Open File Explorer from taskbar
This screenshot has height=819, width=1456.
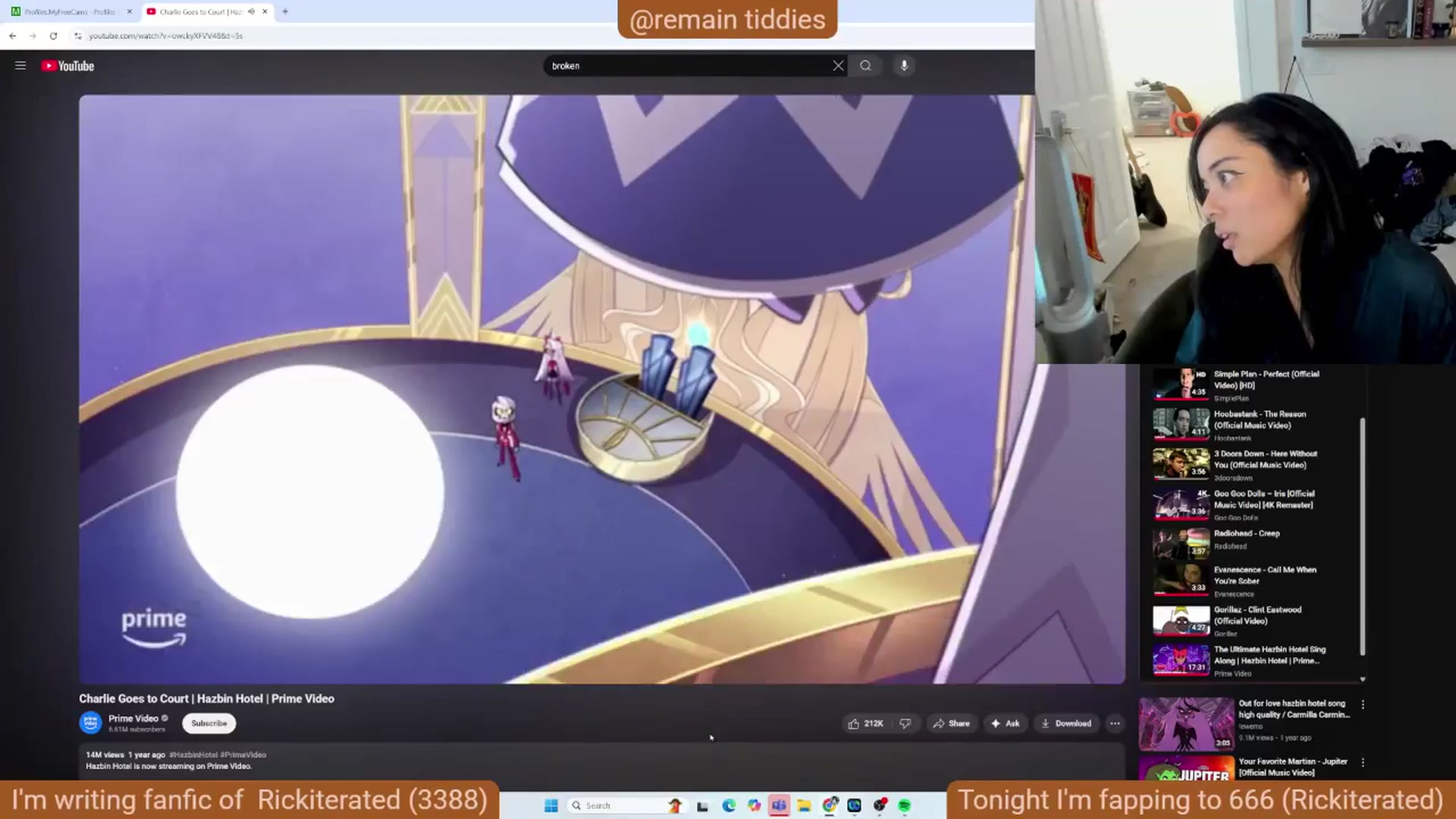804,805
